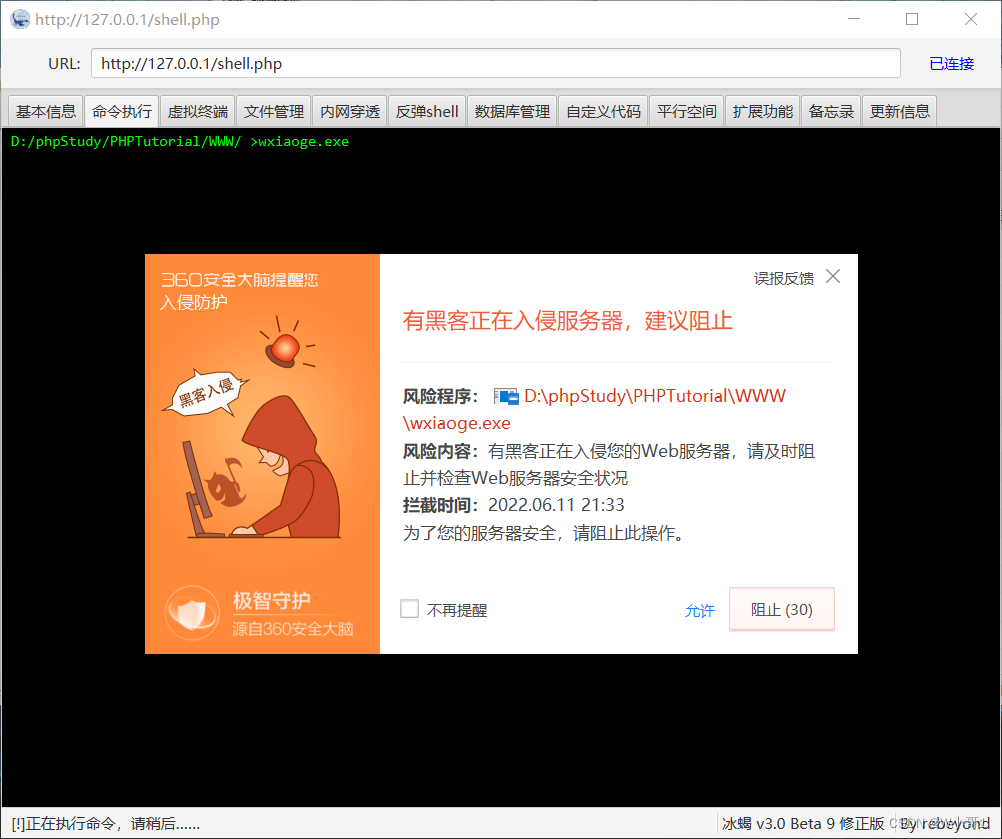Select the 虚拟终端 tab
The width and height of the screenshot is (1002, 839).
click(x=197, y=111)
